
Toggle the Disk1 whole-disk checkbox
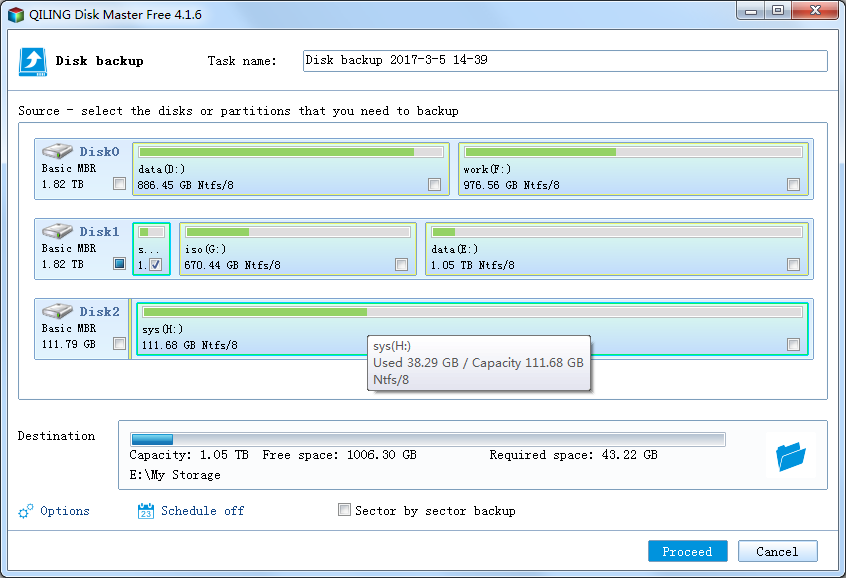coord(119,263)
